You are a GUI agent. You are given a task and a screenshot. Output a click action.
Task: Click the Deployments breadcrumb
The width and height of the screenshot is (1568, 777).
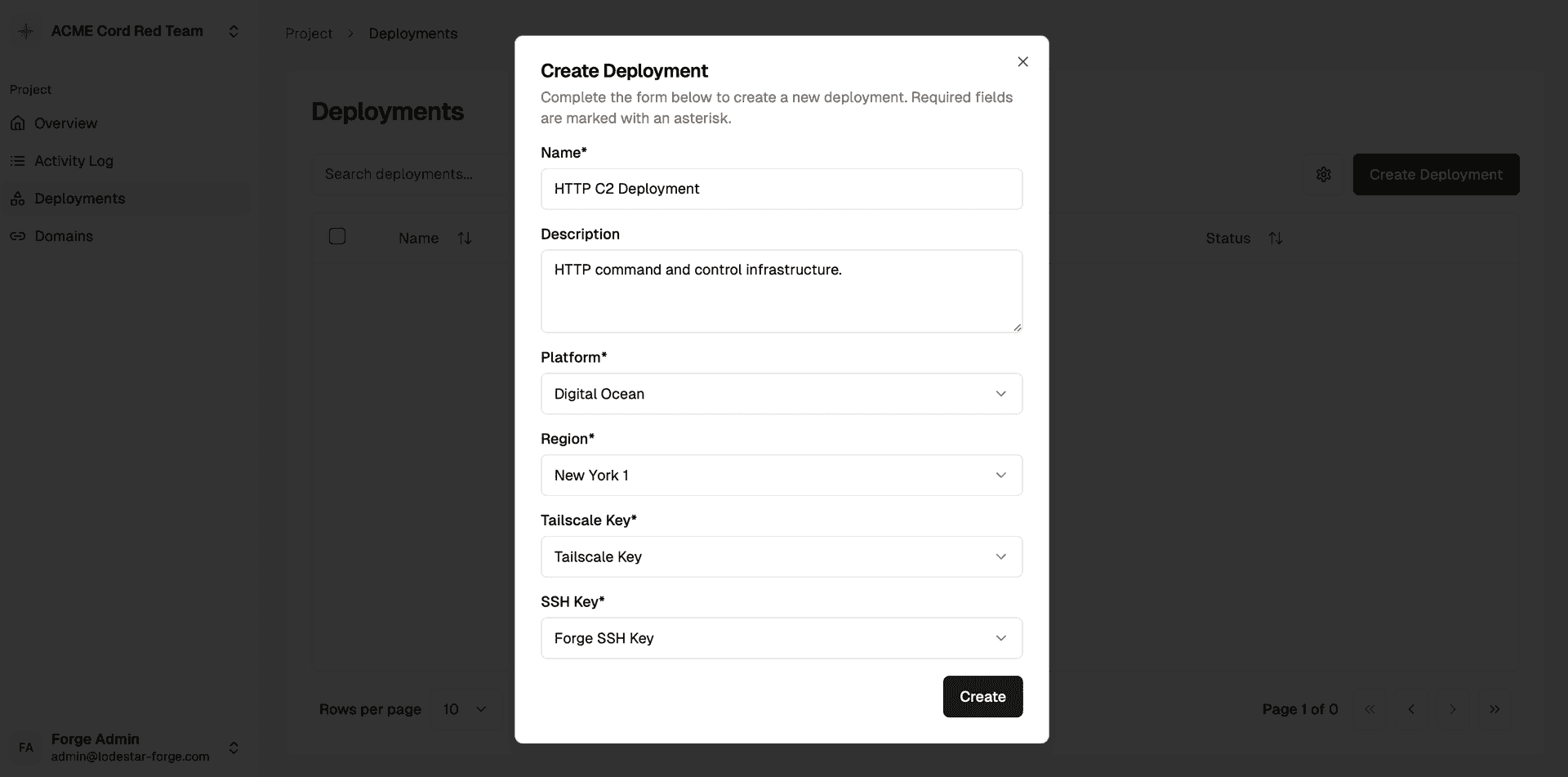click(x=413, y=33)
